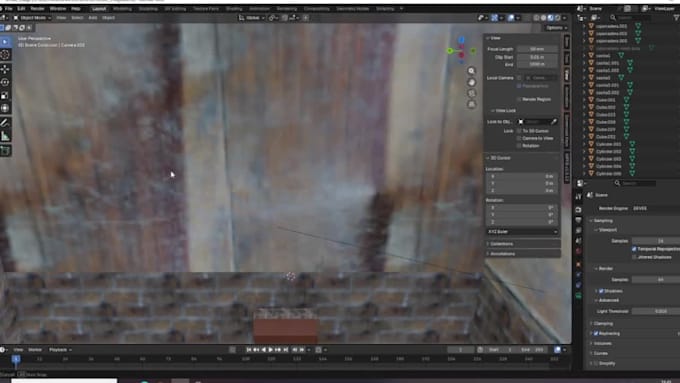Screen dimensions: 680x383
Task: Open the Output properties tab icon
Action: [579, 220]
